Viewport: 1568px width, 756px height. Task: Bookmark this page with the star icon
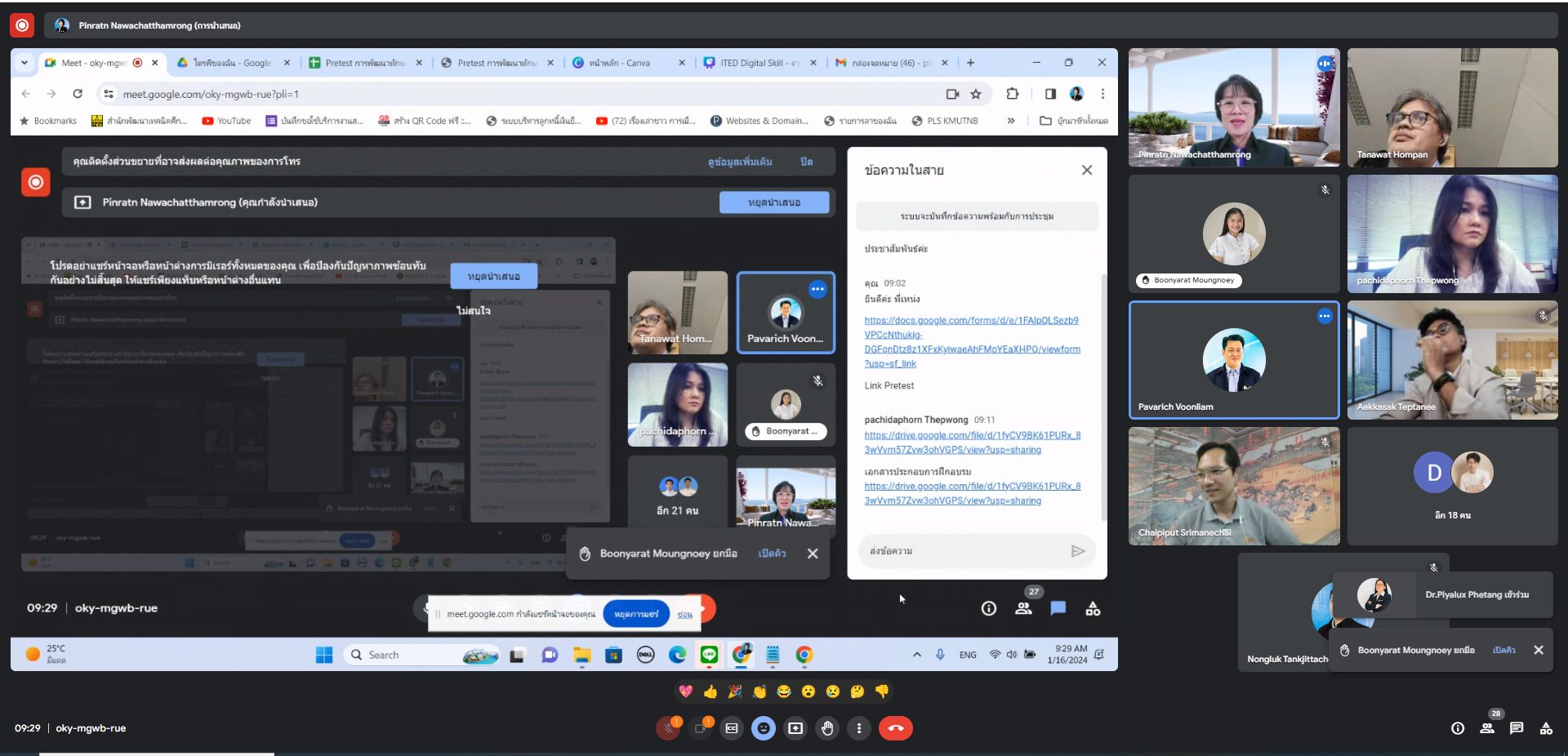tap(976, 94)
